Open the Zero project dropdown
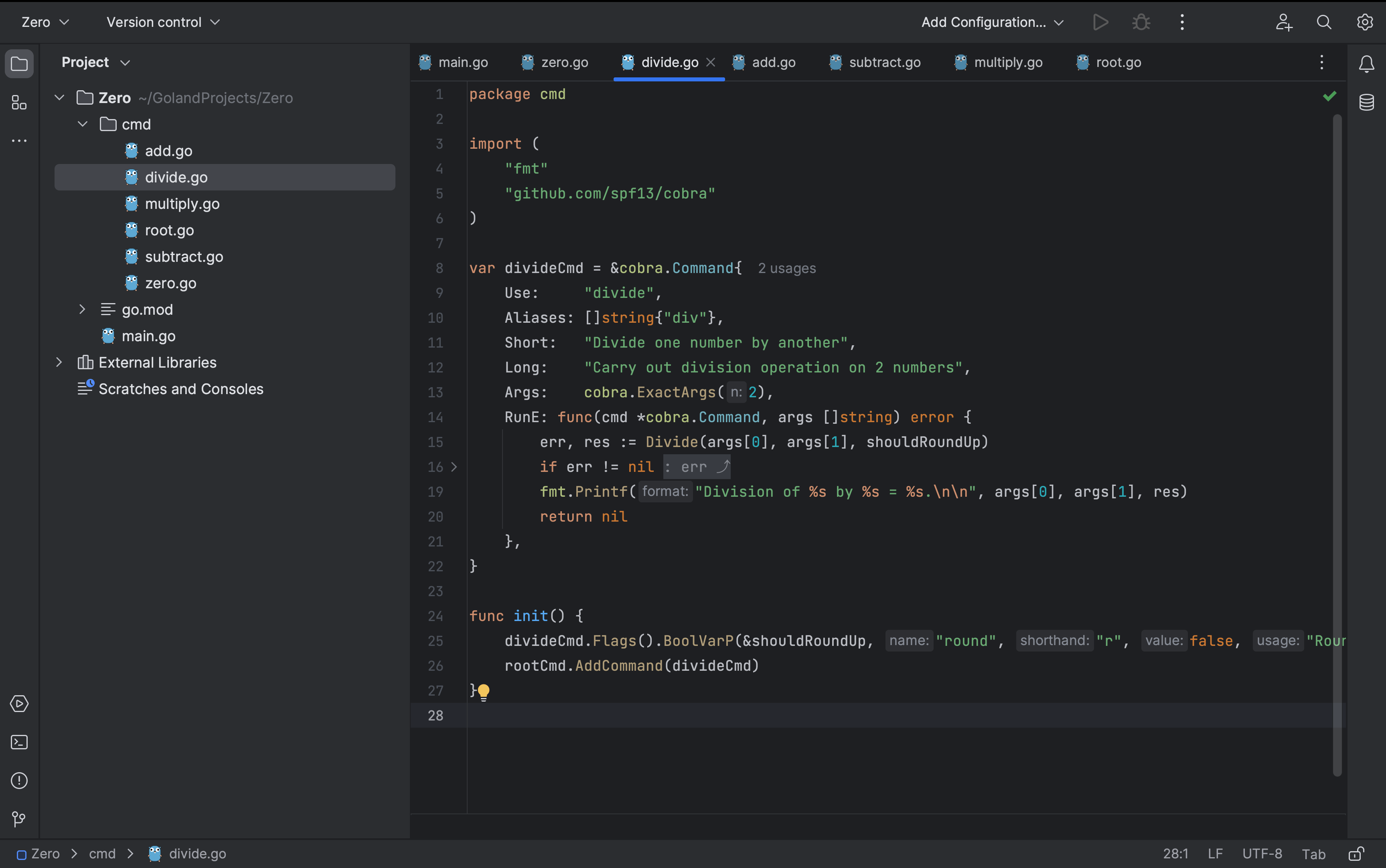The image size is (1386, 868). click(x=45, y=22)
